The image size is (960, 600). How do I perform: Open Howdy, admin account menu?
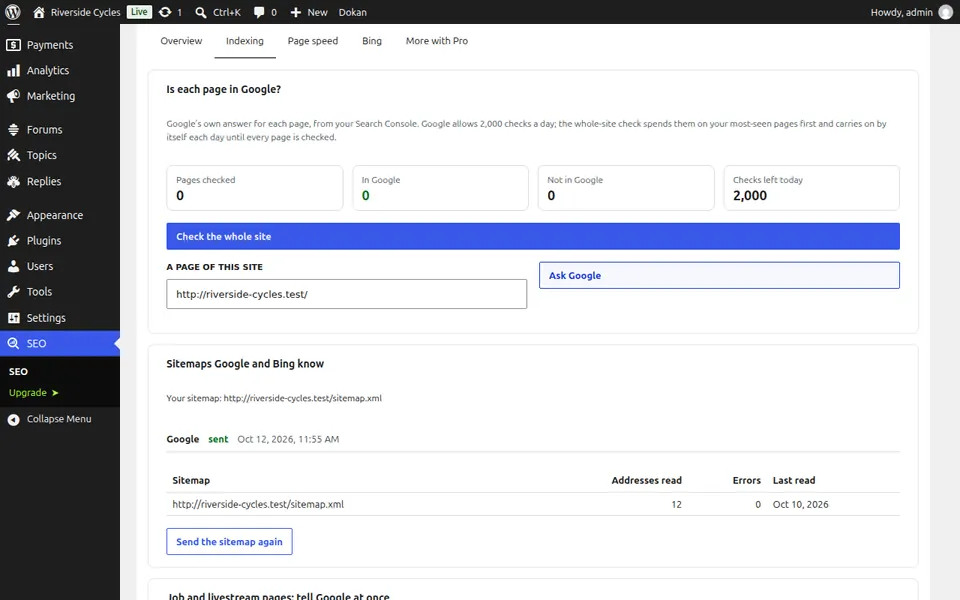point(911,12)
